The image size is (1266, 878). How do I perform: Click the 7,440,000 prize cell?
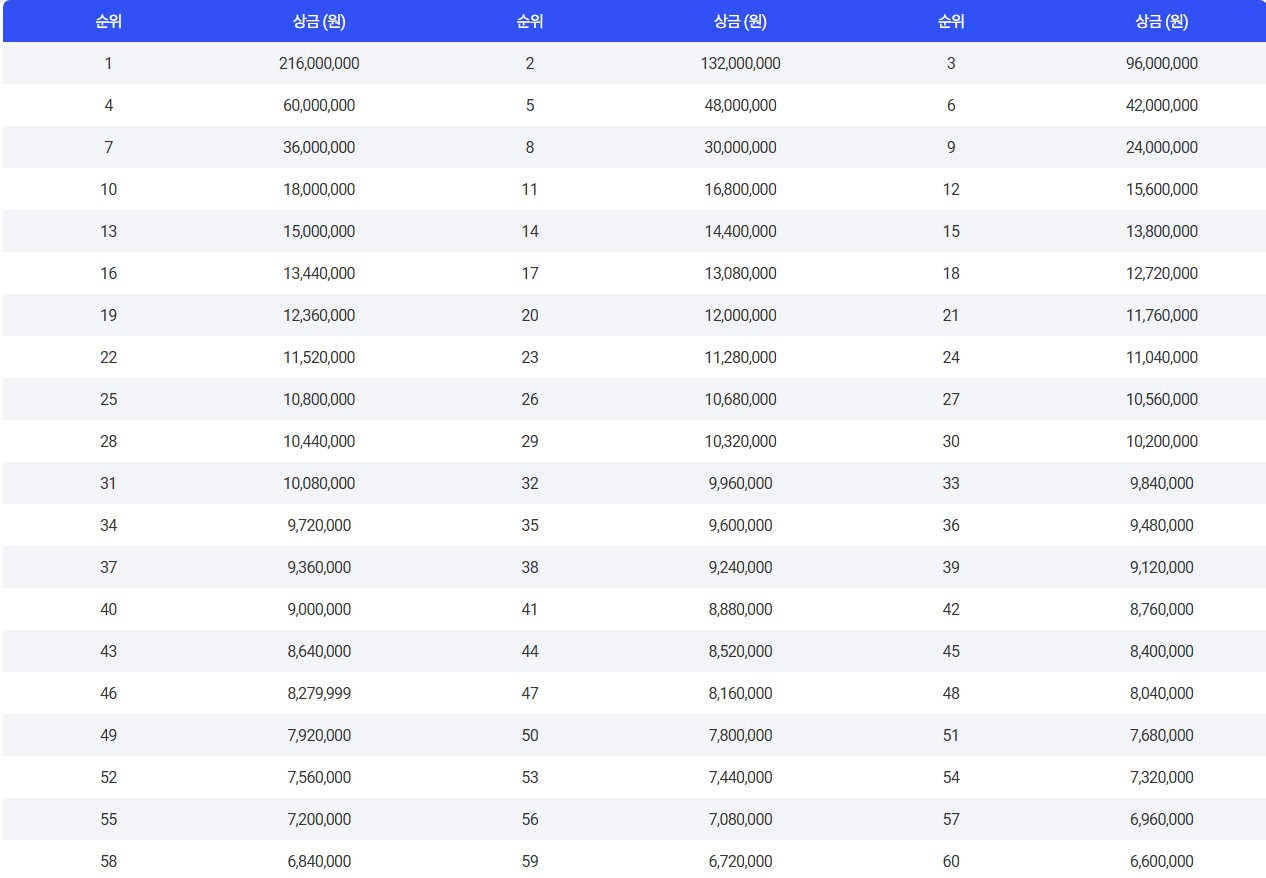pos(741,777)
